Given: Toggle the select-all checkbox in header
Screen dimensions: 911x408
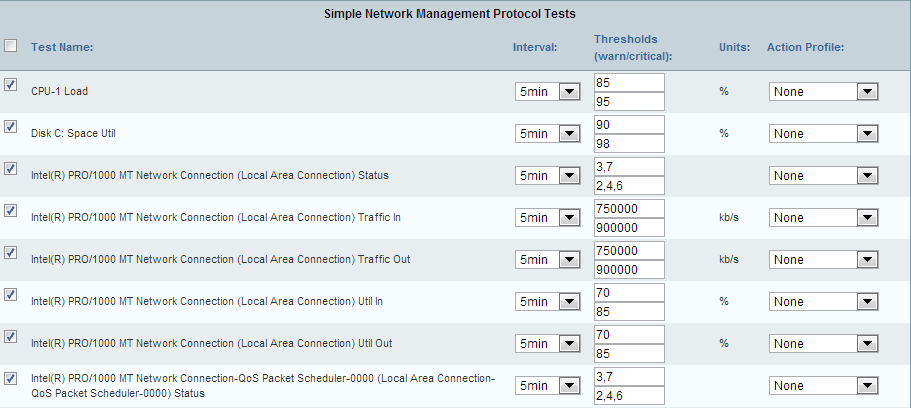Looking at the screenshot, I should click(11, 46).
